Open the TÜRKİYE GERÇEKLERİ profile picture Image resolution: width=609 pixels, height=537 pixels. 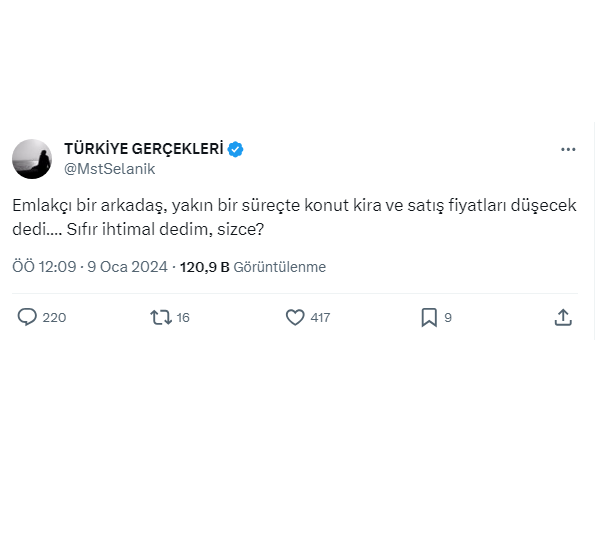pyautogui.click(x=32, y=159)
